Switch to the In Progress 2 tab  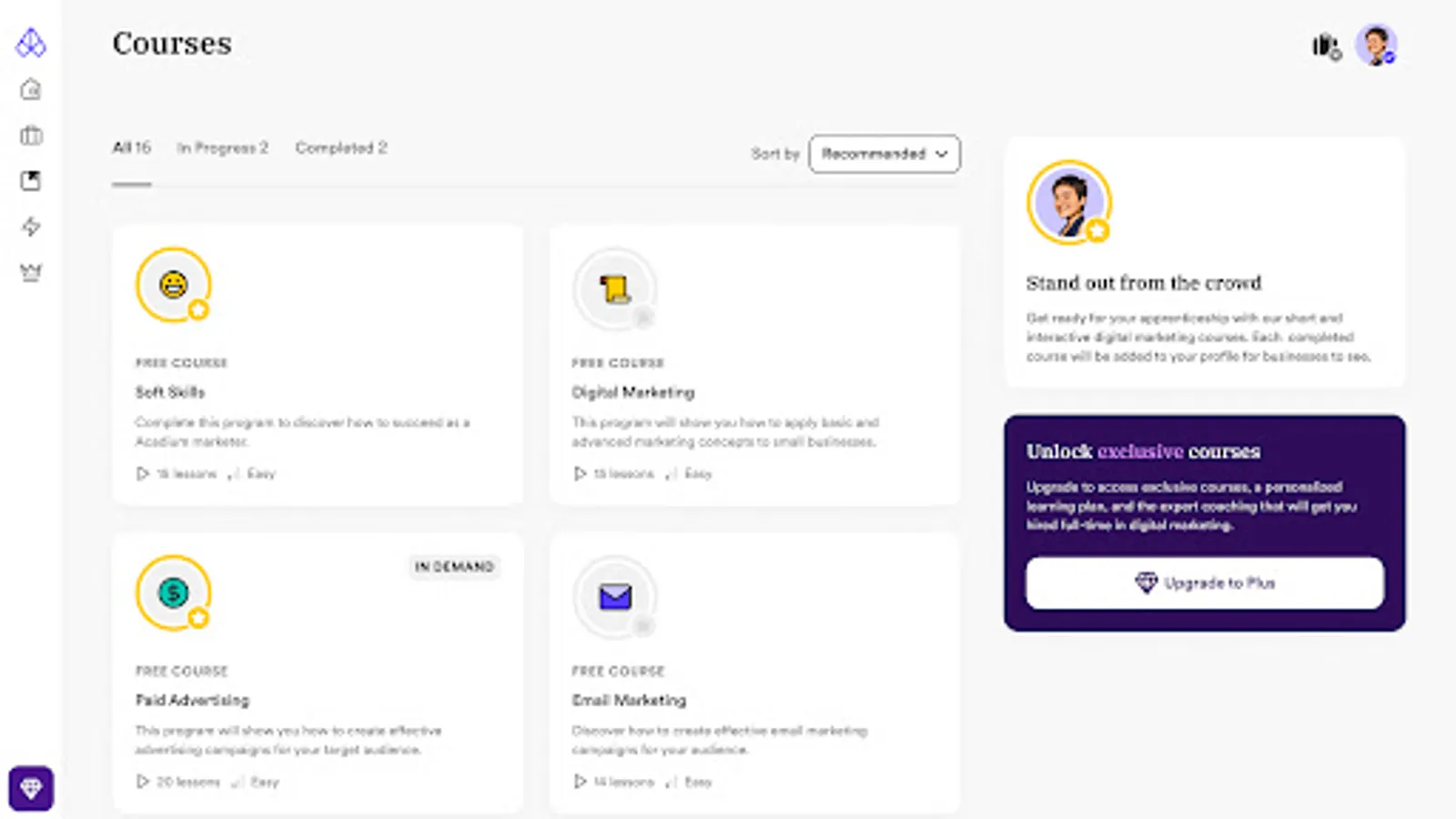222,147
